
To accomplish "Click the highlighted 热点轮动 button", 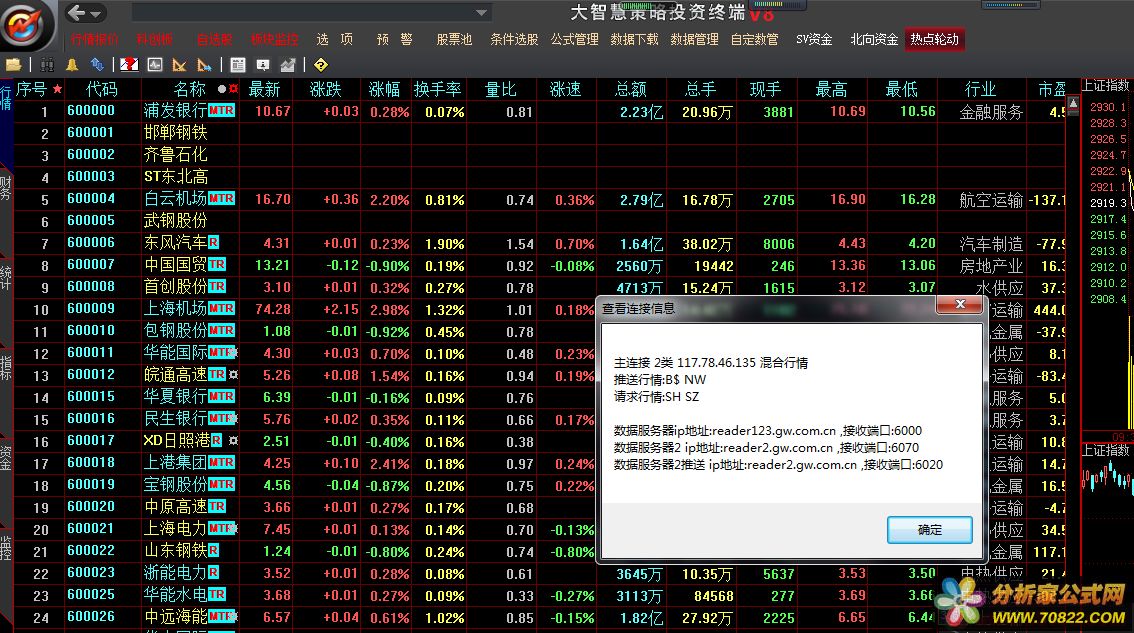I will pyautogui.click(x=934, y=39).
